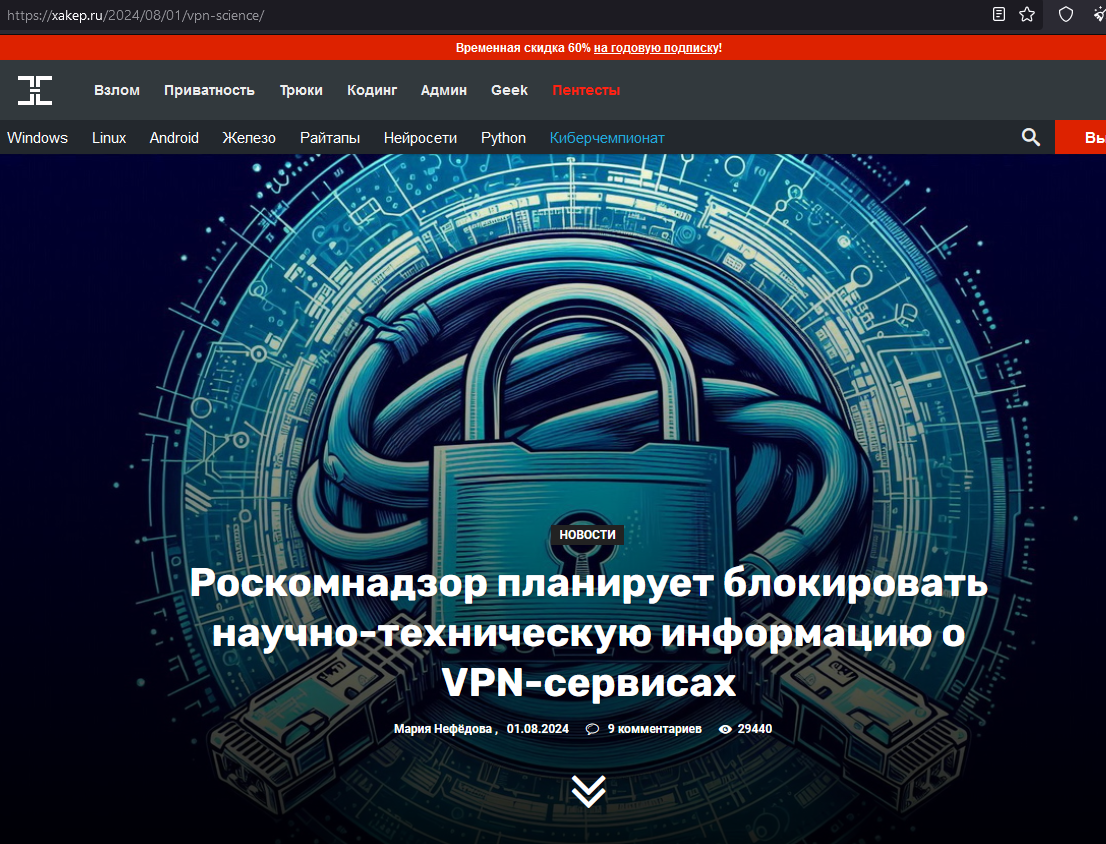Click the article date 01.08.2024
1106x844 pixels.
tap(537, 729)
